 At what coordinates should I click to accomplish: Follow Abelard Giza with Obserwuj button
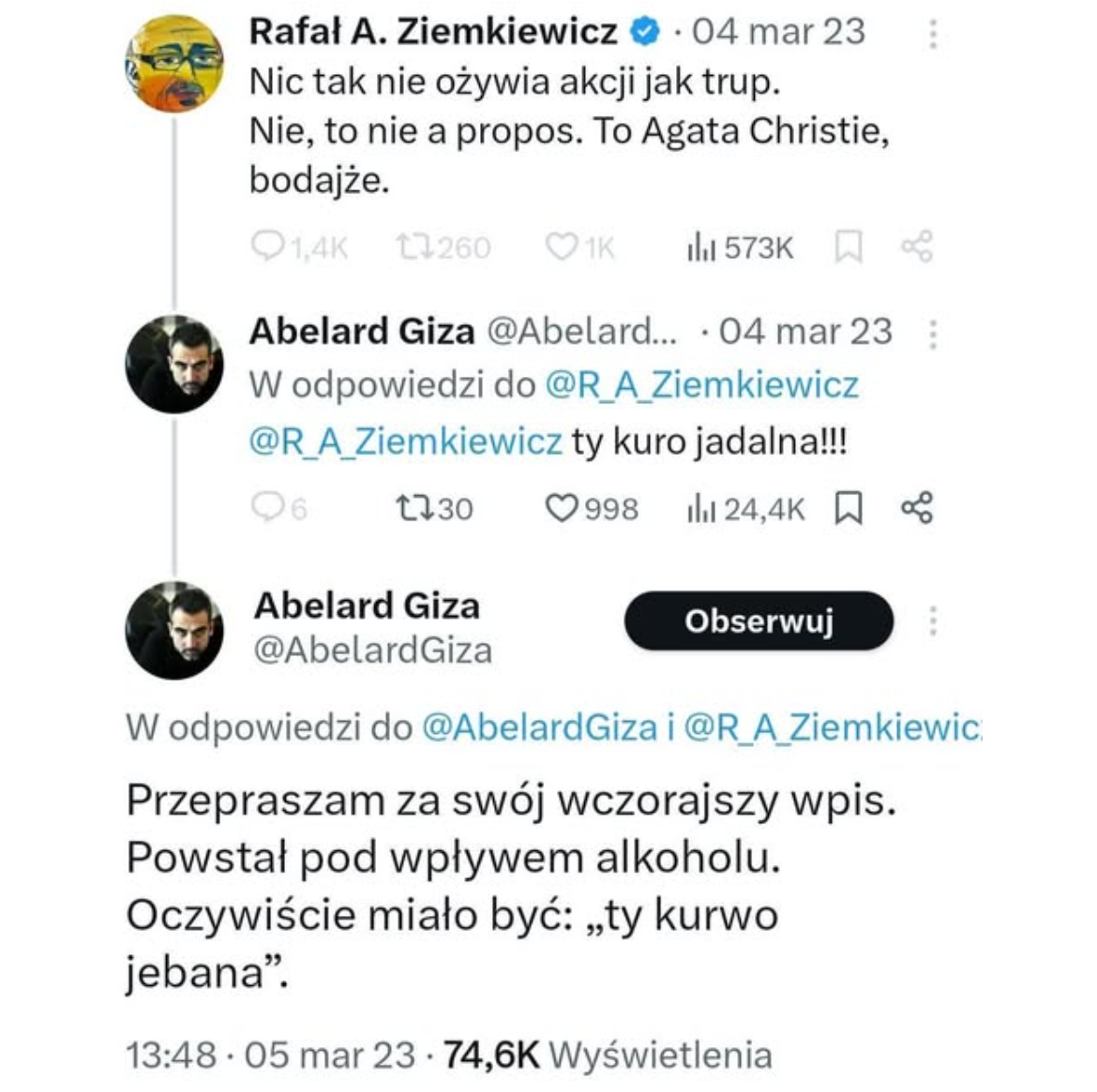(x=759, y=621)
